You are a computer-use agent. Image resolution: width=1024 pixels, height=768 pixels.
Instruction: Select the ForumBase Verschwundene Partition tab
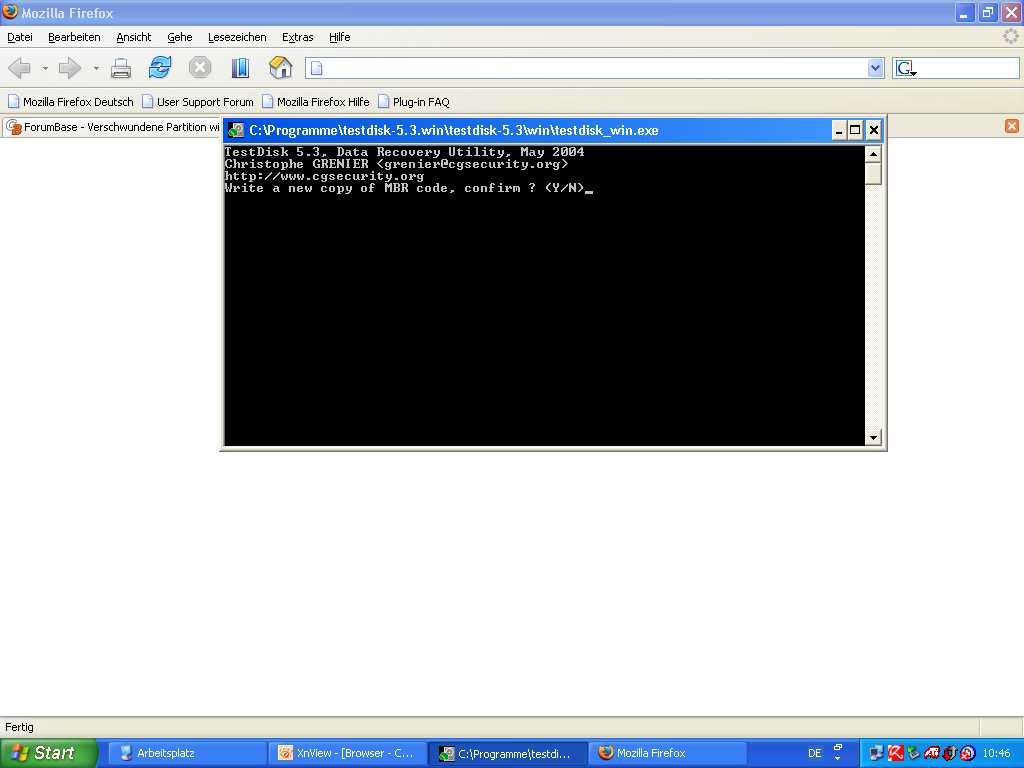click(x=112, y=127)
